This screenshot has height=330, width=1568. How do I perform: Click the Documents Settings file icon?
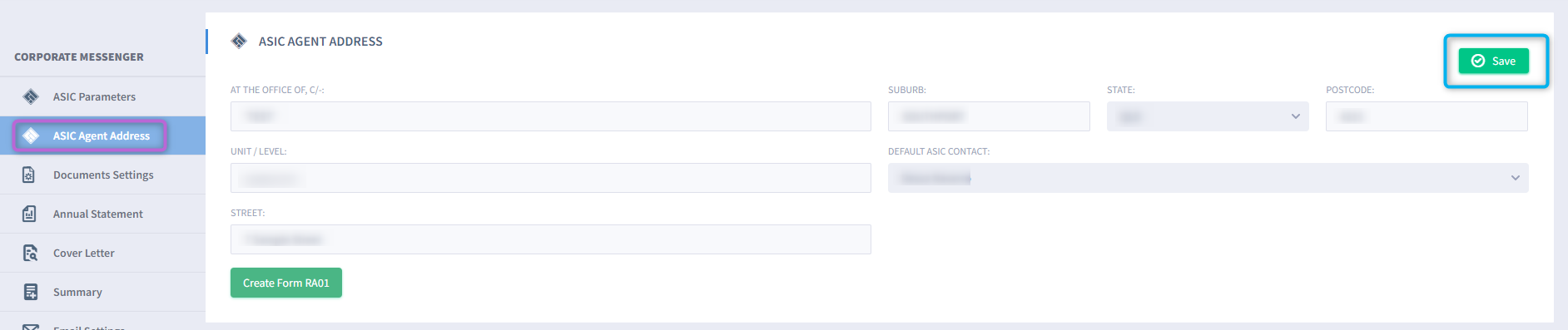tap(29, 175)
